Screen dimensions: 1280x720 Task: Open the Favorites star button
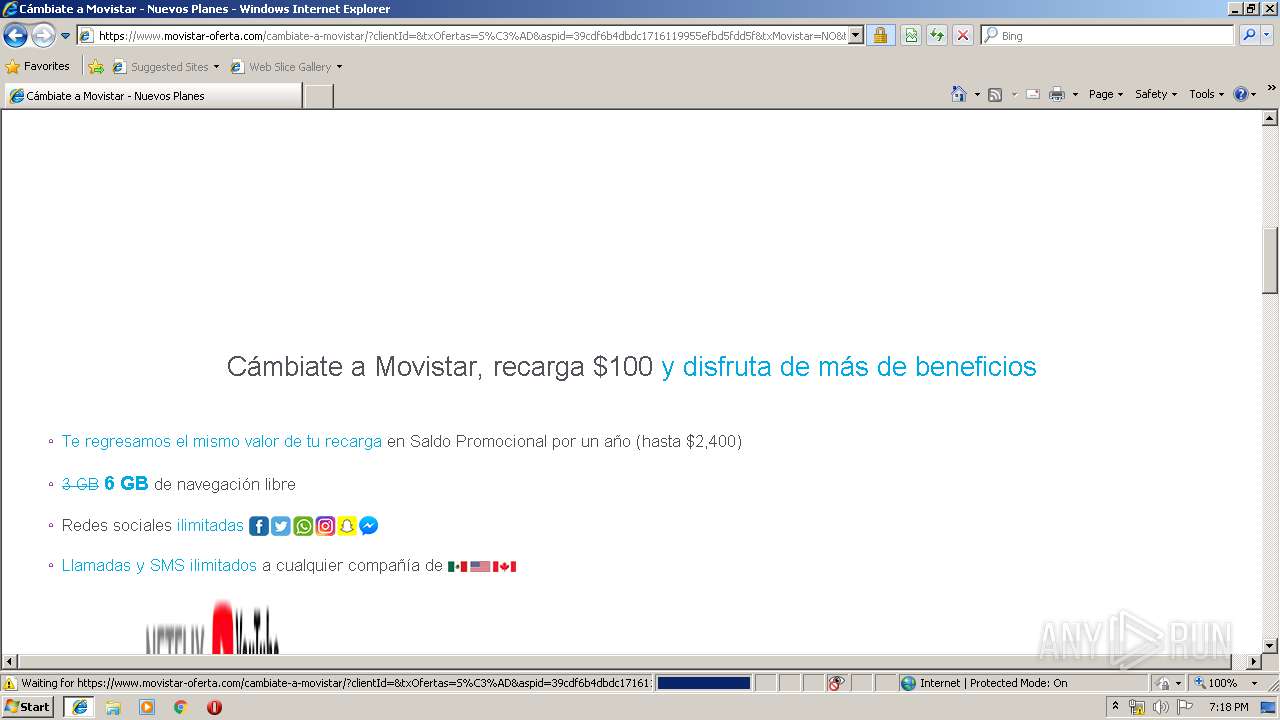click(x=37, y=67)
